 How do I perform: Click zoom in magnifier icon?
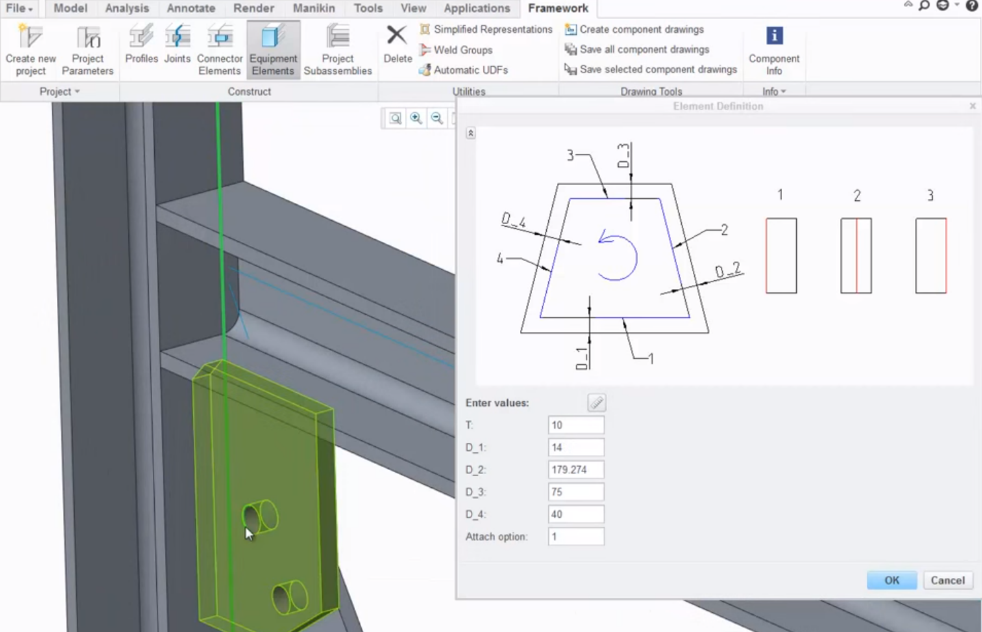click(x=416, y=118)
